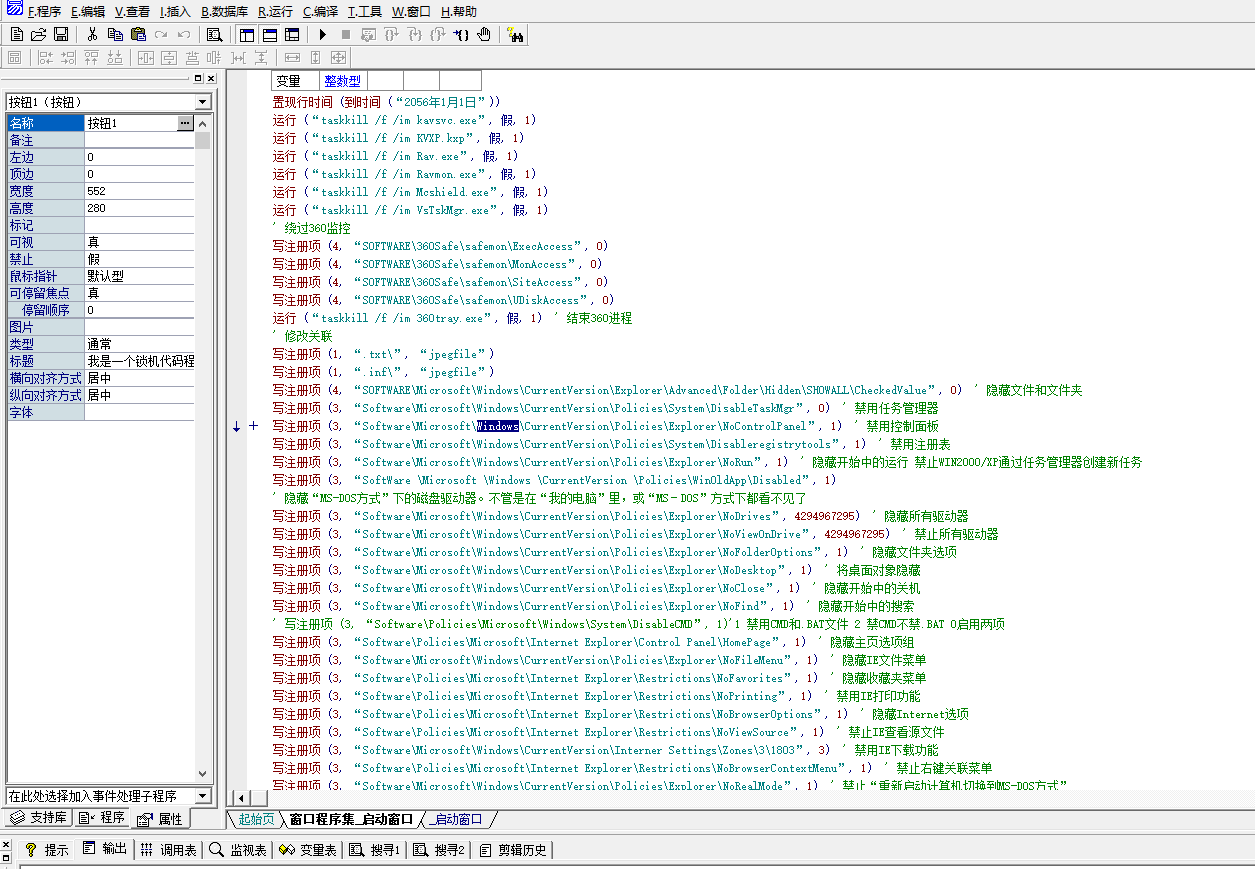
Task: Switch to the 属性 properties tab
Action: [159, 818]
